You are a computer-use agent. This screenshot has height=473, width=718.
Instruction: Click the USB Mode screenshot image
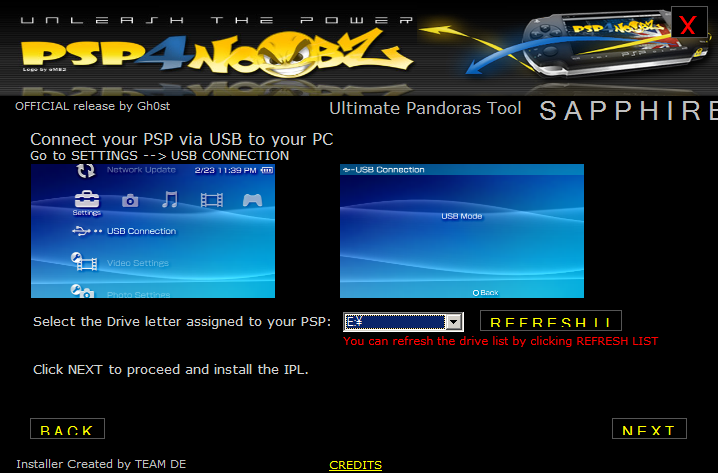[462, 231]
